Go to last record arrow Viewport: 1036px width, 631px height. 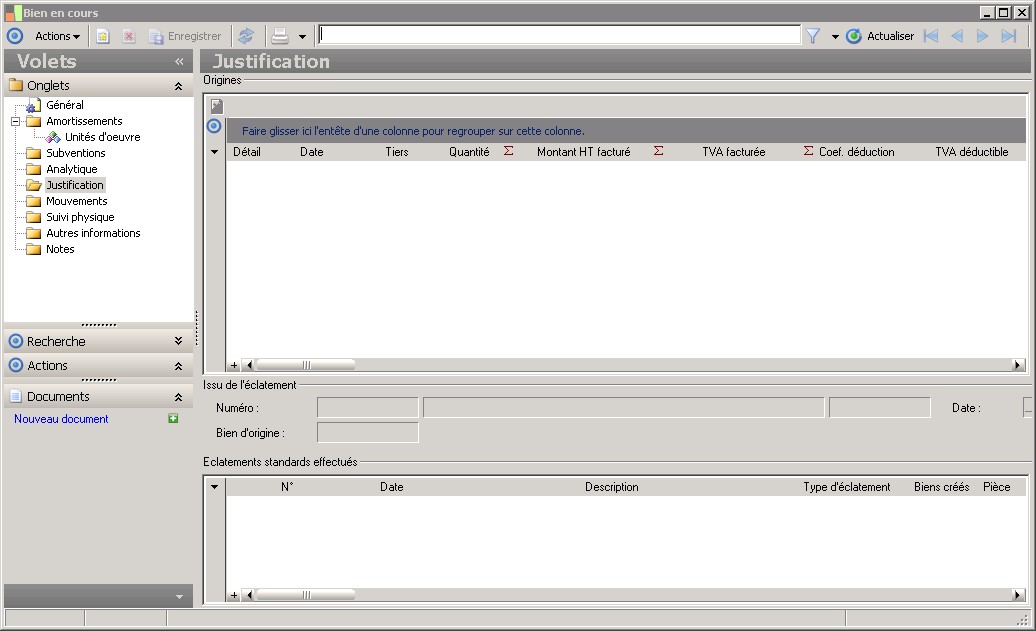point(1009,36)
